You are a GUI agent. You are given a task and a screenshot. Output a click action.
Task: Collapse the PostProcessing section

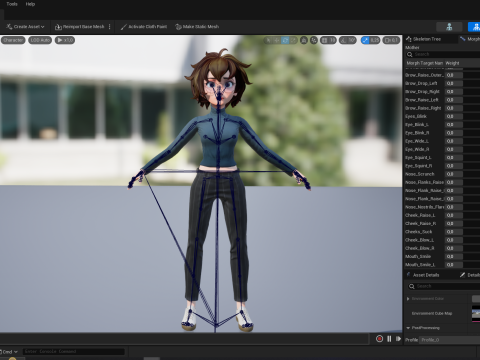tap(408, 328)
